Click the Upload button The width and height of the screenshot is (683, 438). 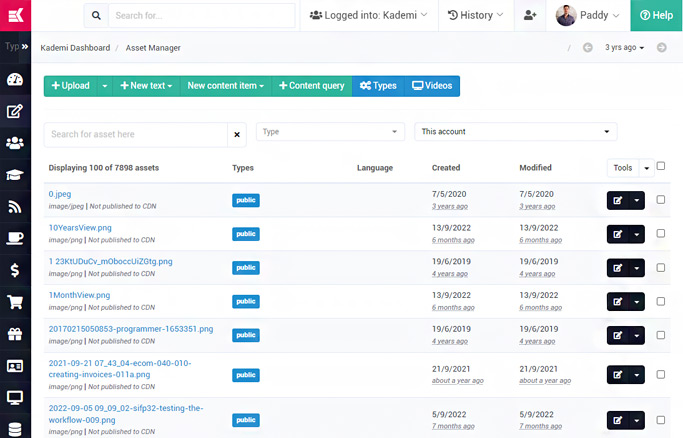[x=71, y=86]
